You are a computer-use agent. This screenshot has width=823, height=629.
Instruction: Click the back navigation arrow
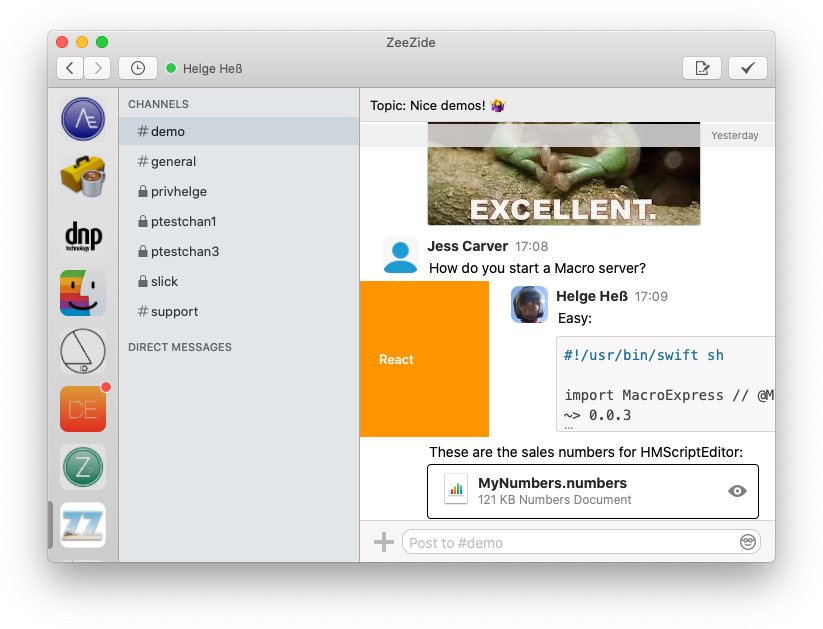click(x=68, y=67)
